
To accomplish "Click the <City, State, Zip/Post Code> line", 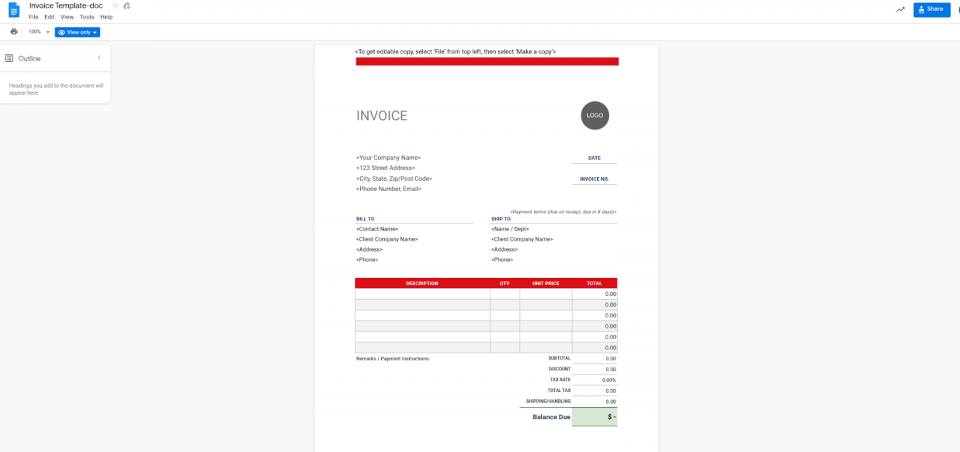I will pyautogui.click(x=394, y=179).
